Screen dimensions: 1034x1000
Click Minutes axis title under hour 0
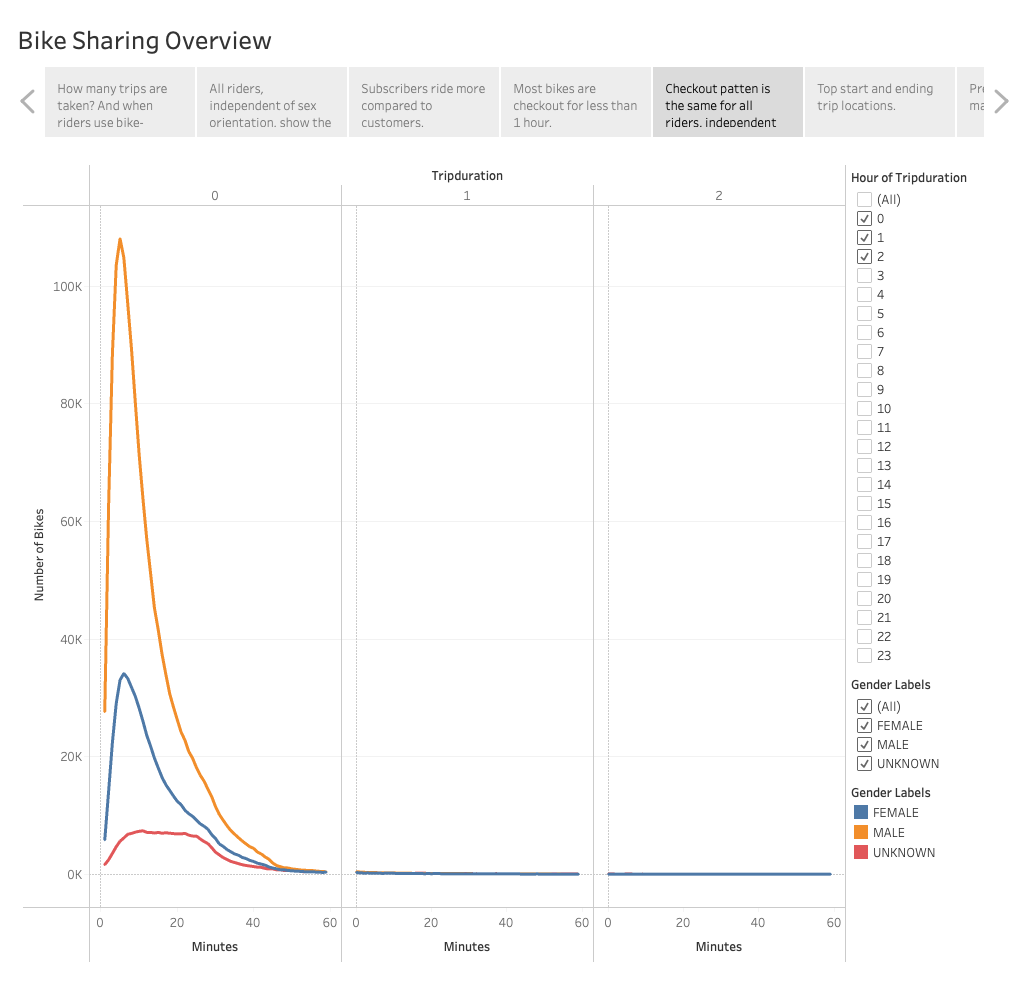click(215, 947)
